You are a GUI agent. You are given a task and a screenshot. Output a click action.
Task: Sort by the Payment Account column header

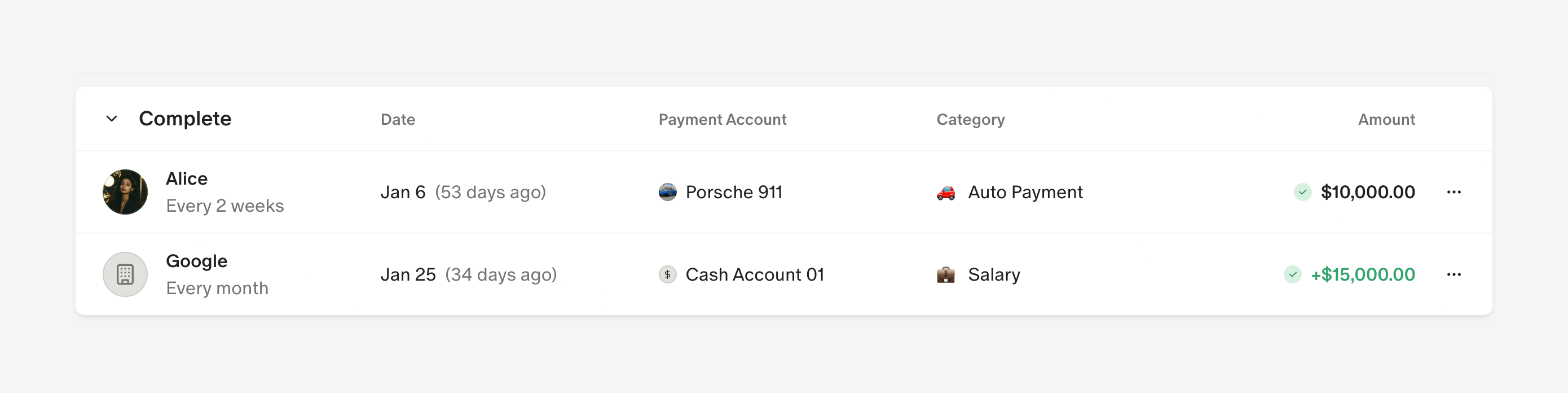(x=723, y=119)
